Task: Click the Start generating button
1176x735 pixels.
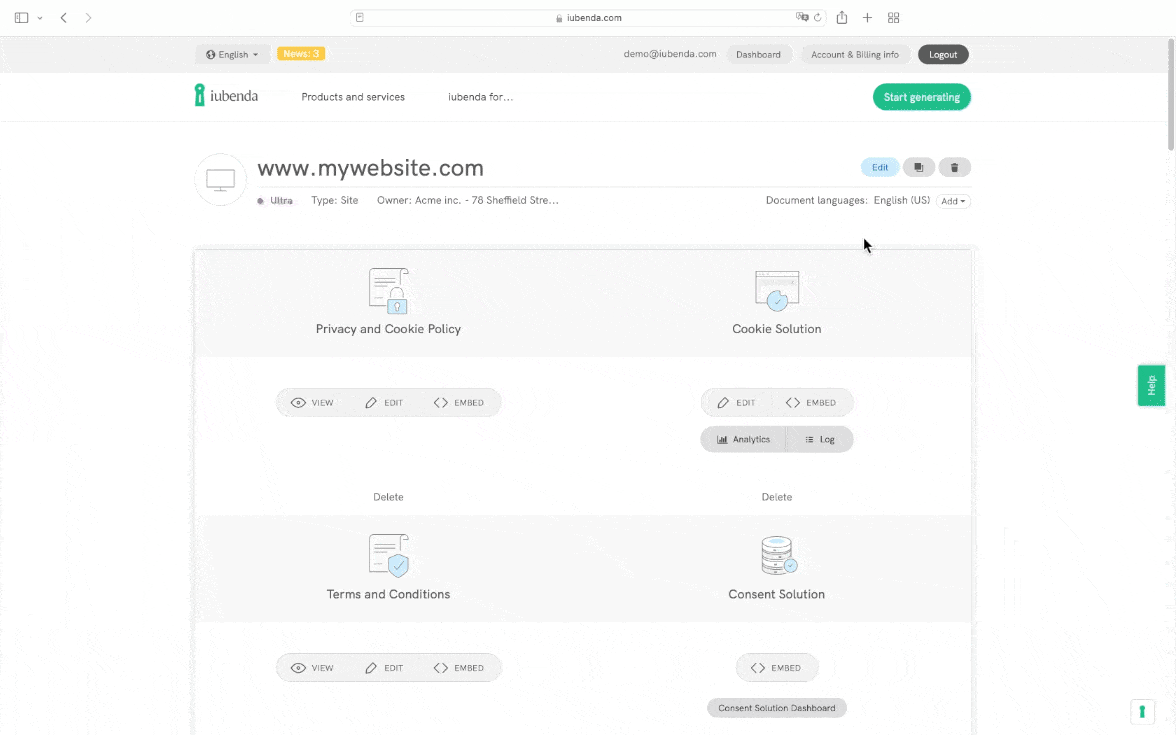Action: [x=921, y=97]
